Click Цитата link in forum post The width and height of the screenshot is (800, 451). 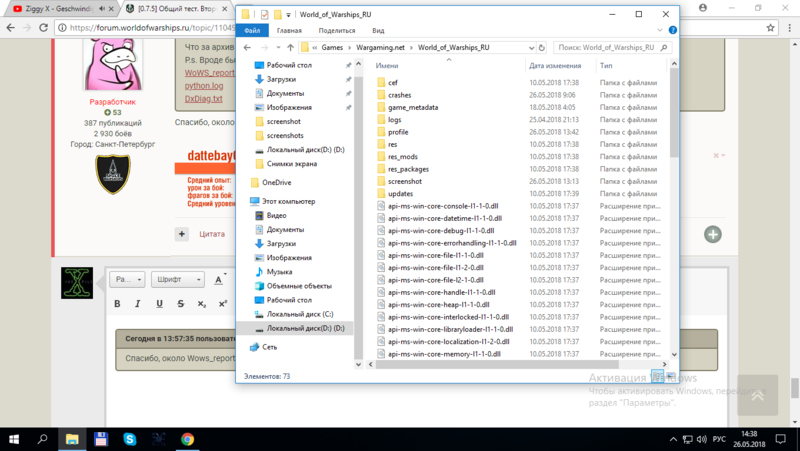pyautogui.click(x=212, y=234)
